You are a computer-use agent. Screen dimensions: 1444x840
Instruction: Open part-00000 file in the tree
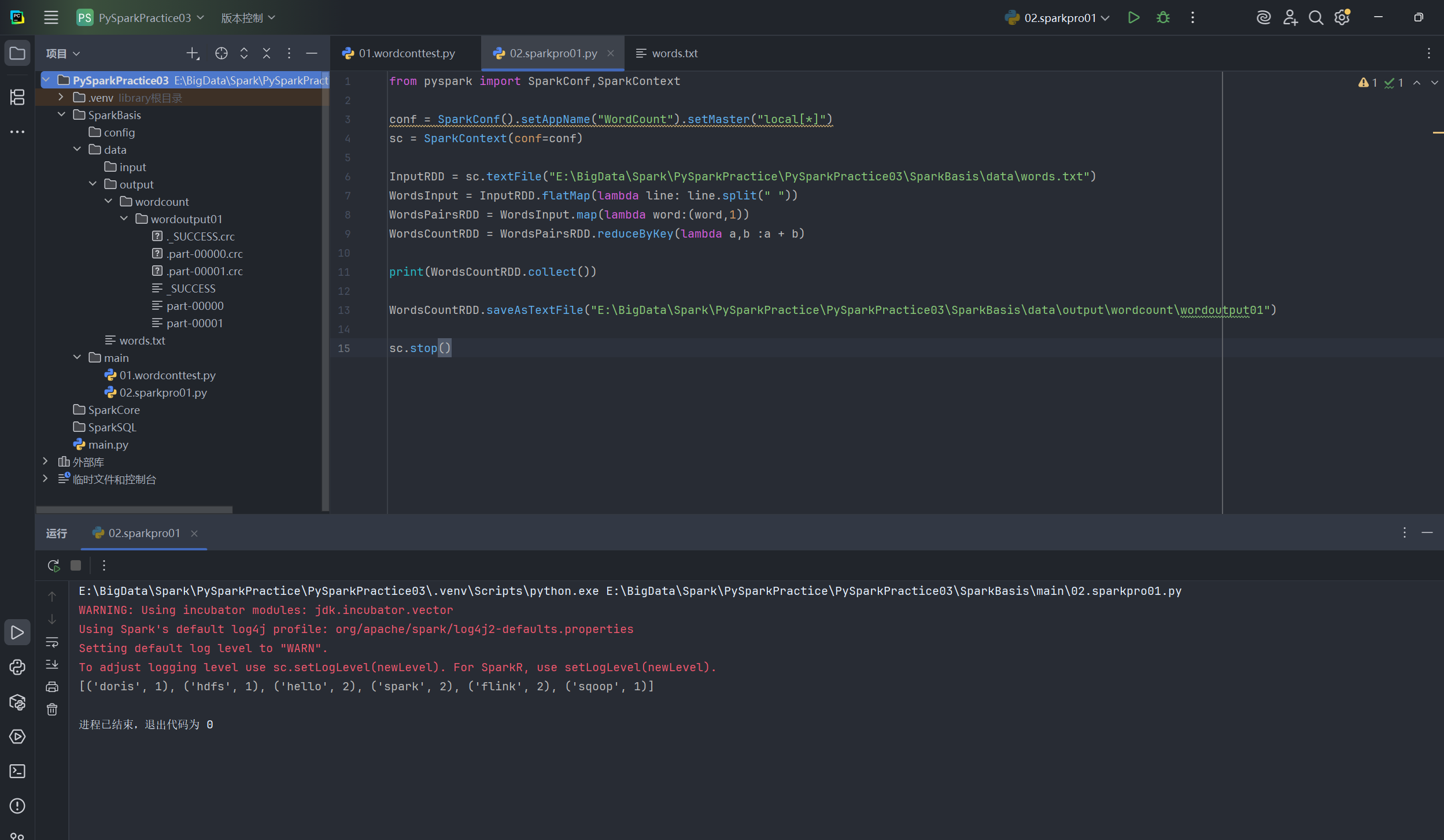pyautogui.click(x=194, y=306)
